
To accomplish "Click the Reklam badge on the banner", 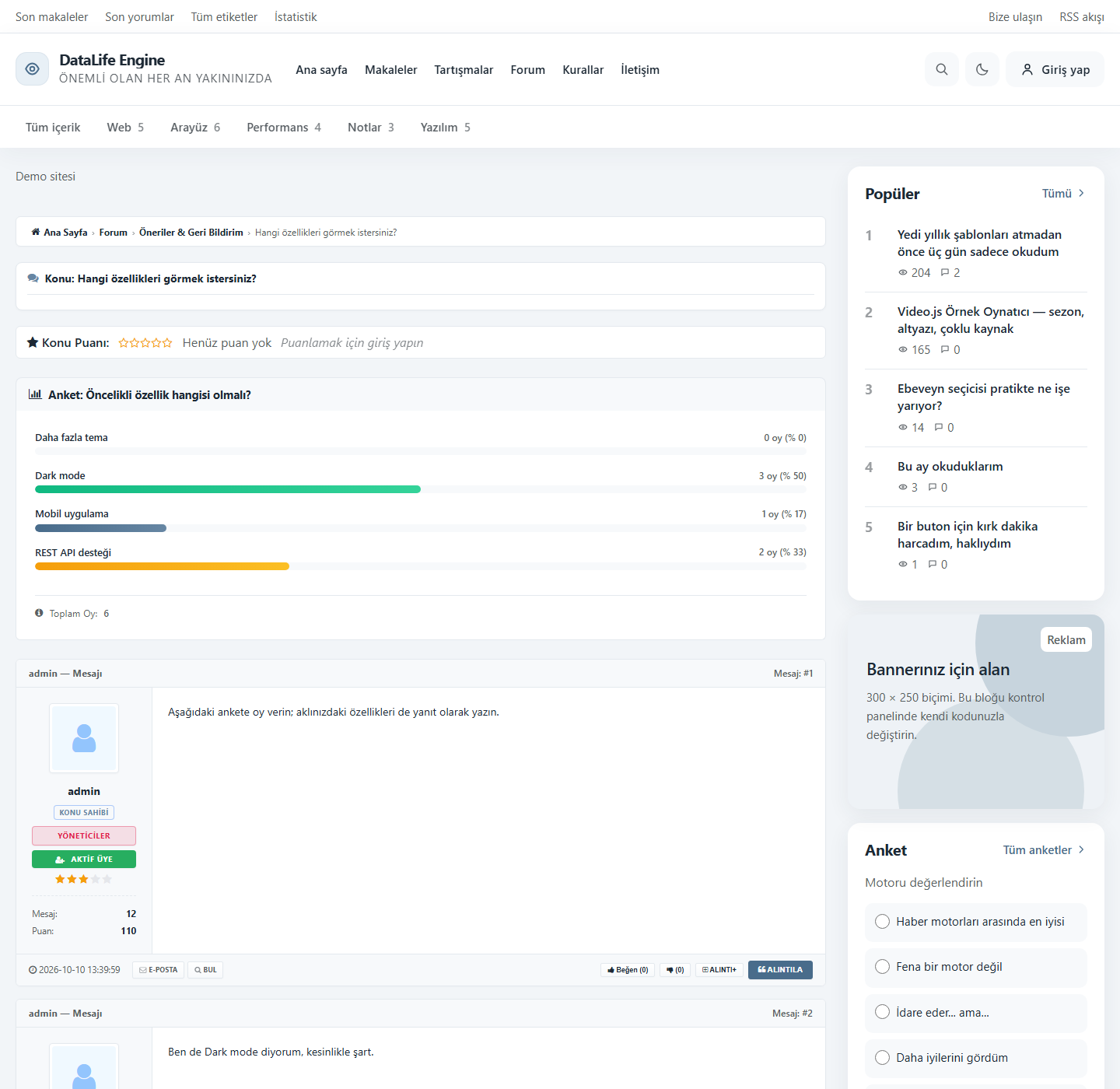I will pyautogui.click(x=1066, y=640).
